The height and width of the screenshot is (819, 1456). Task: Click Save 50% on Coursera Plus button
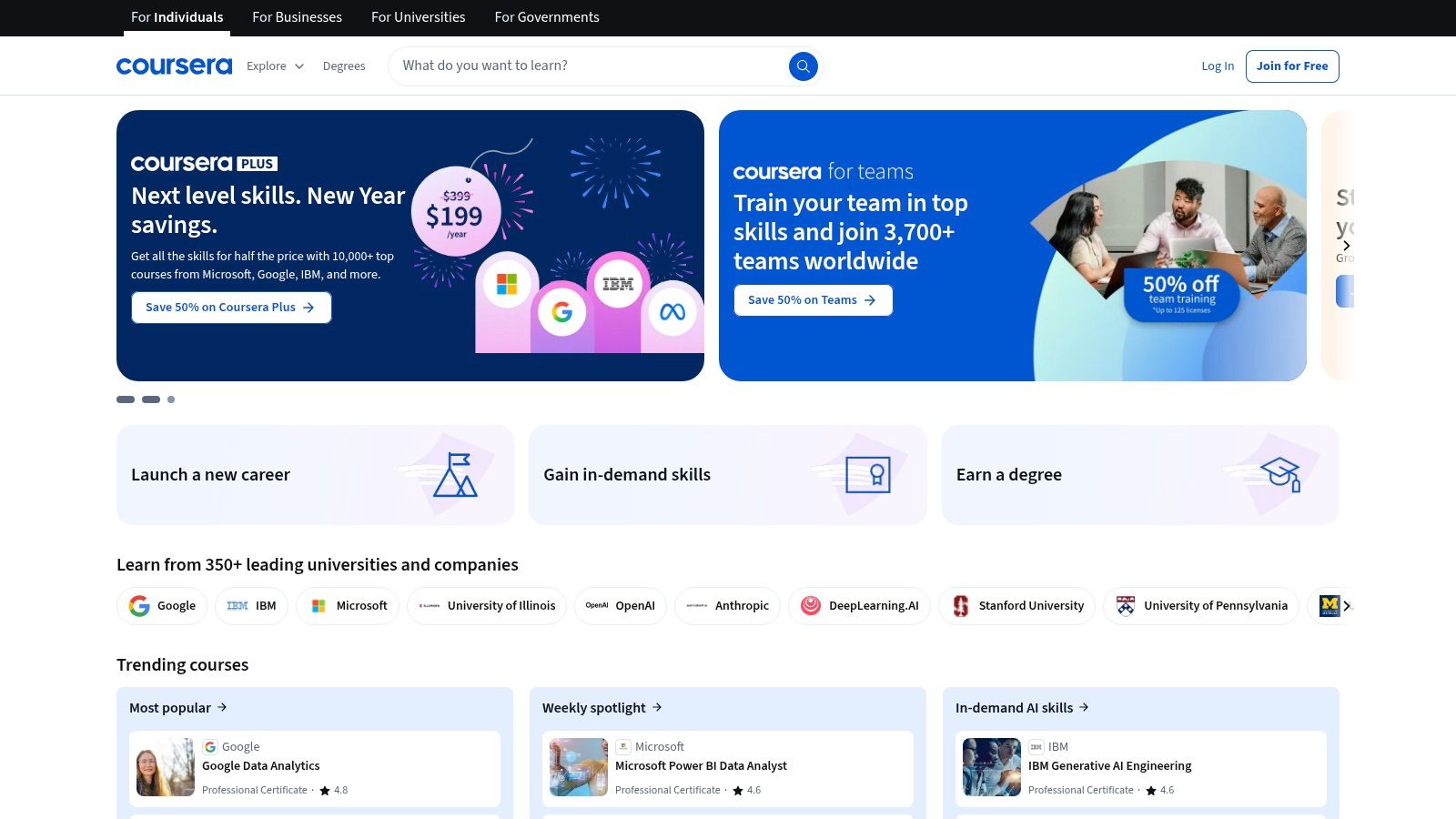[231, 308]
